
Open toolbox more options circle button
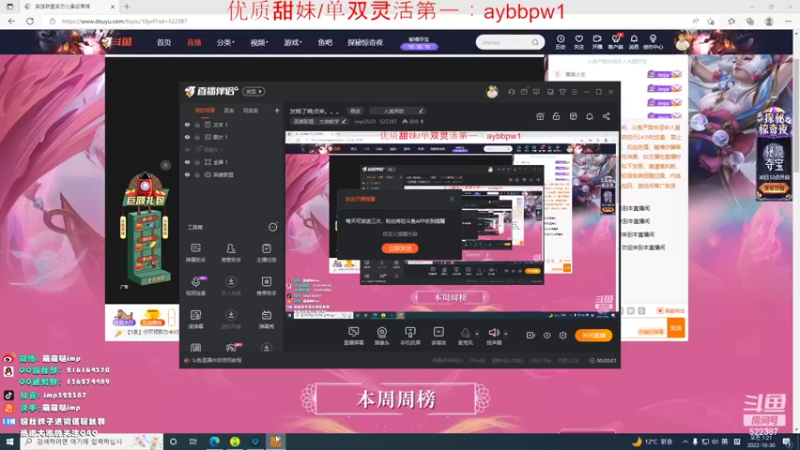pos(273,227)
